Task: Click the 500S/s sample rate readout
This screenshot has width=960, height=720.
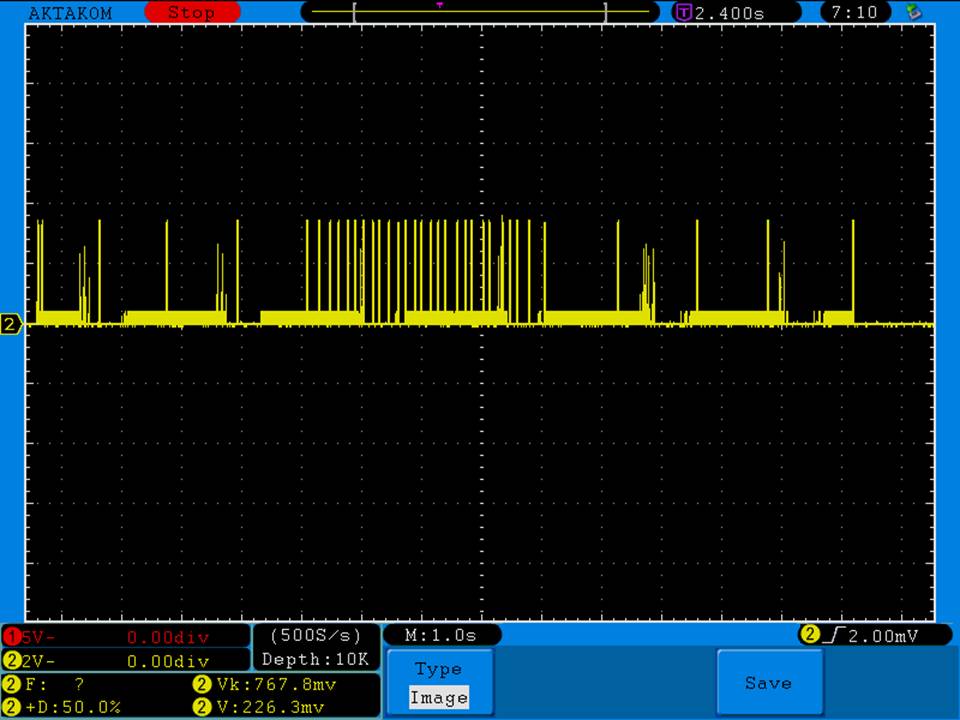Action: click(316, 636)
